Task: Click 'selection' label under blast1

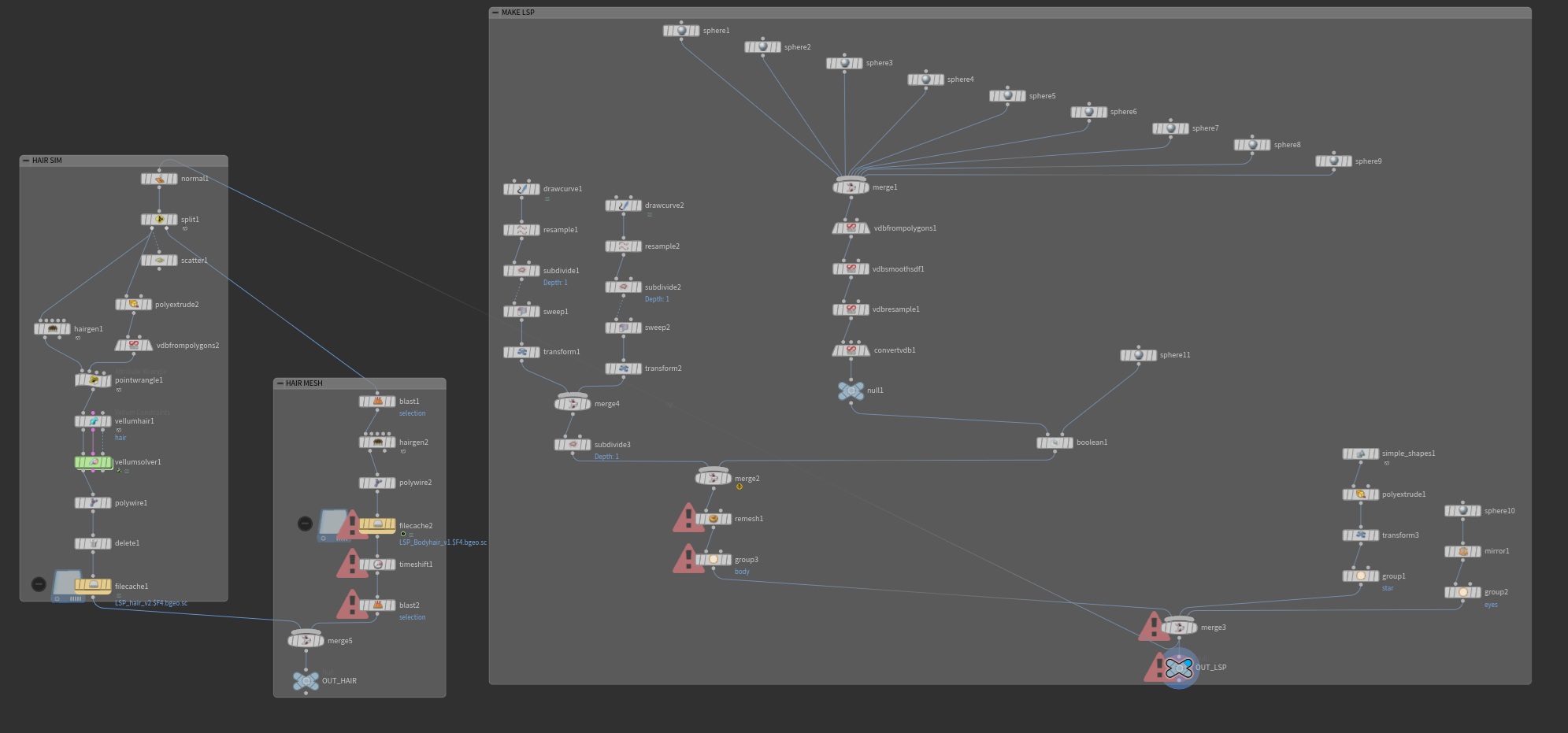Action: coord(412,413)
